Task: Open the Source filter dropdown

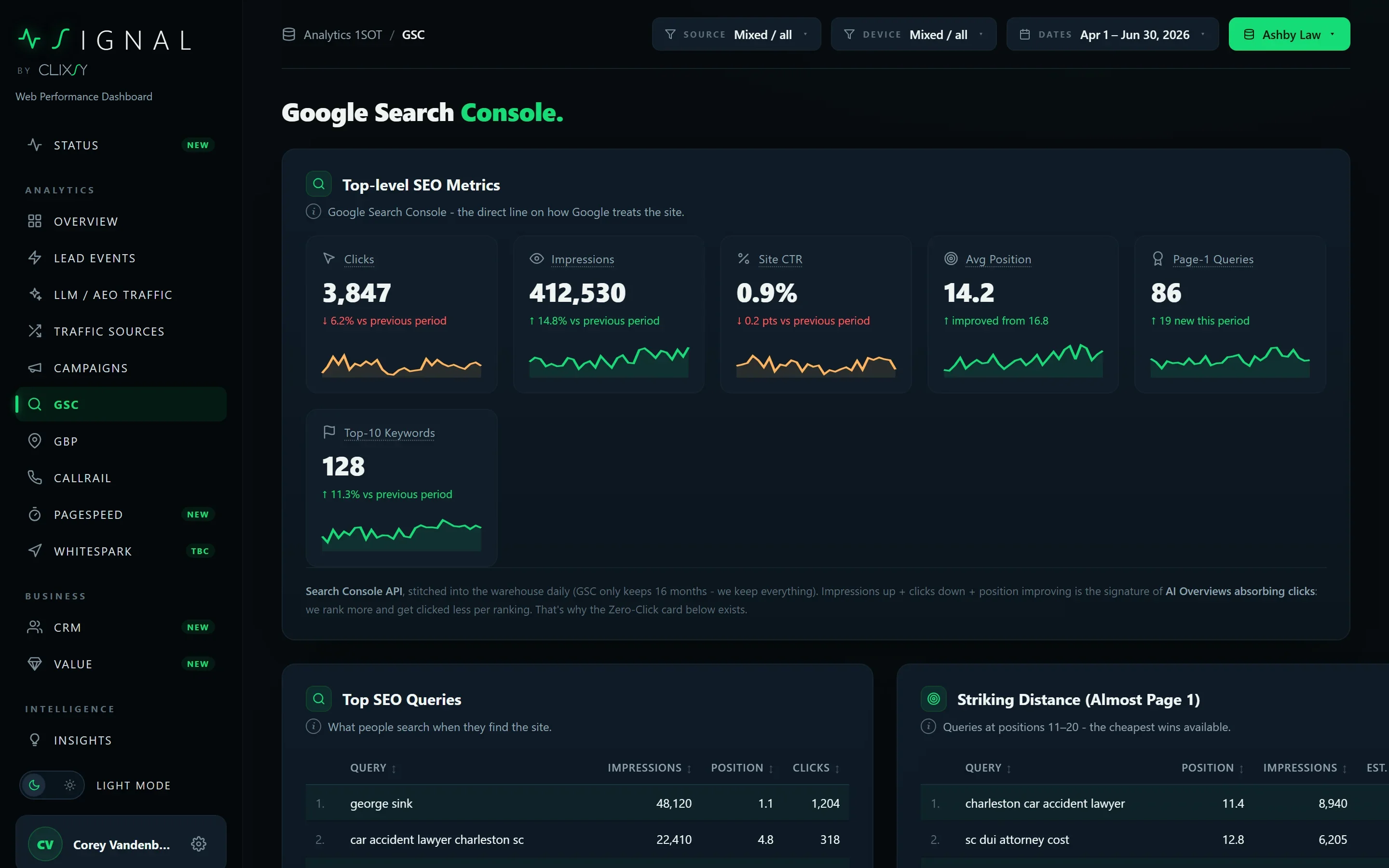Action: pyautogui.click(x=736, y=34)
